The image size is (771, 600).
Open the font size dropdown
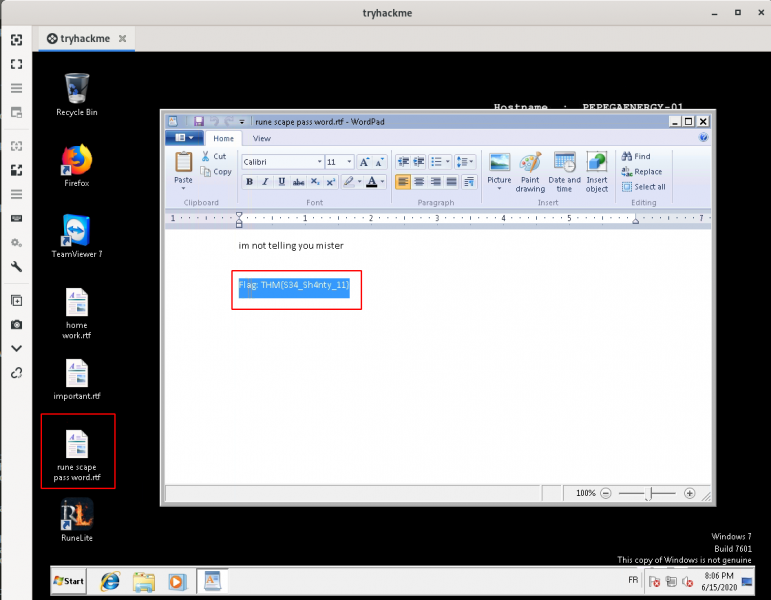[x=349, y=161]
